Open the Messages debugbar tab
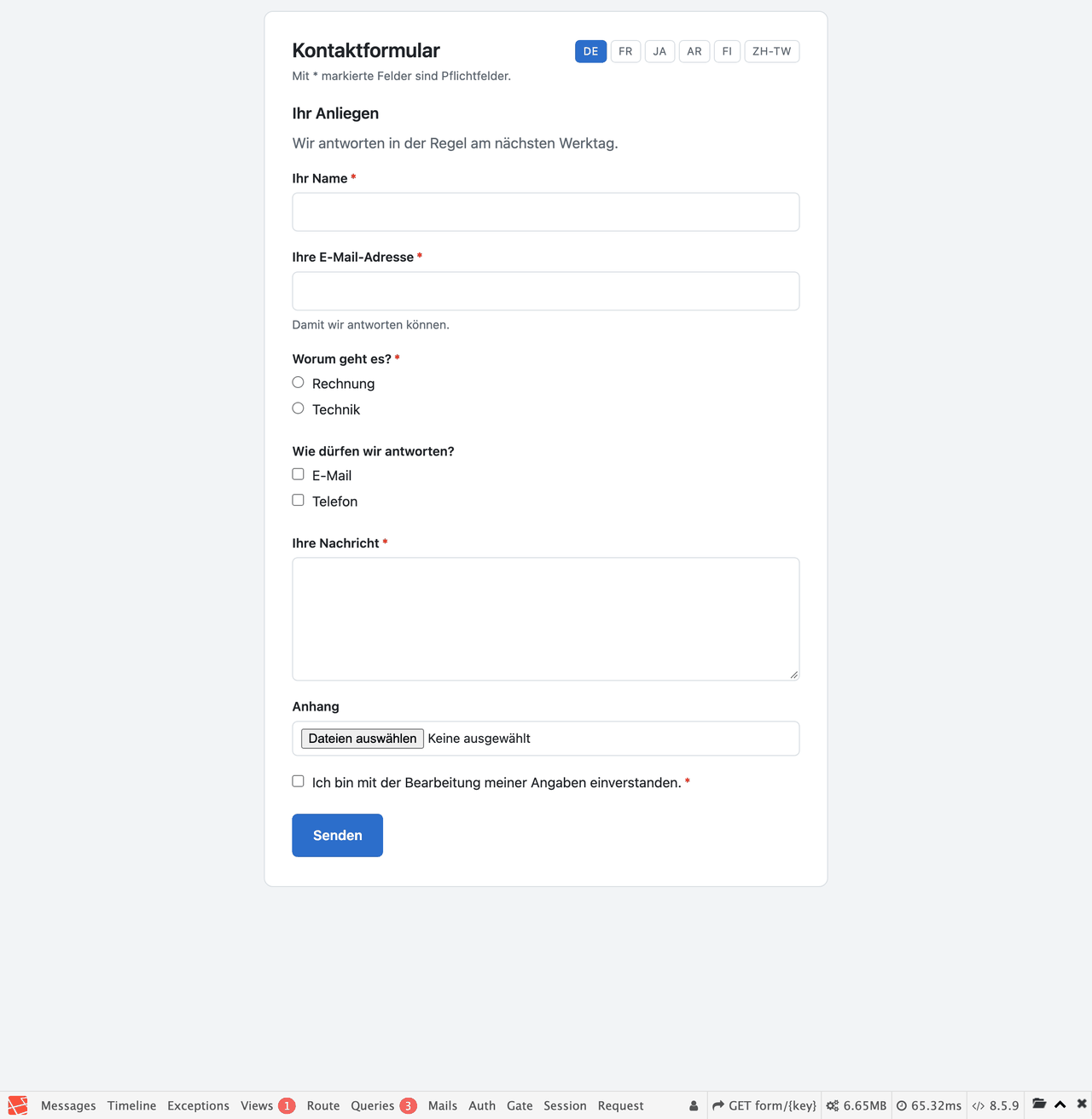 [x=68, y=1105]
